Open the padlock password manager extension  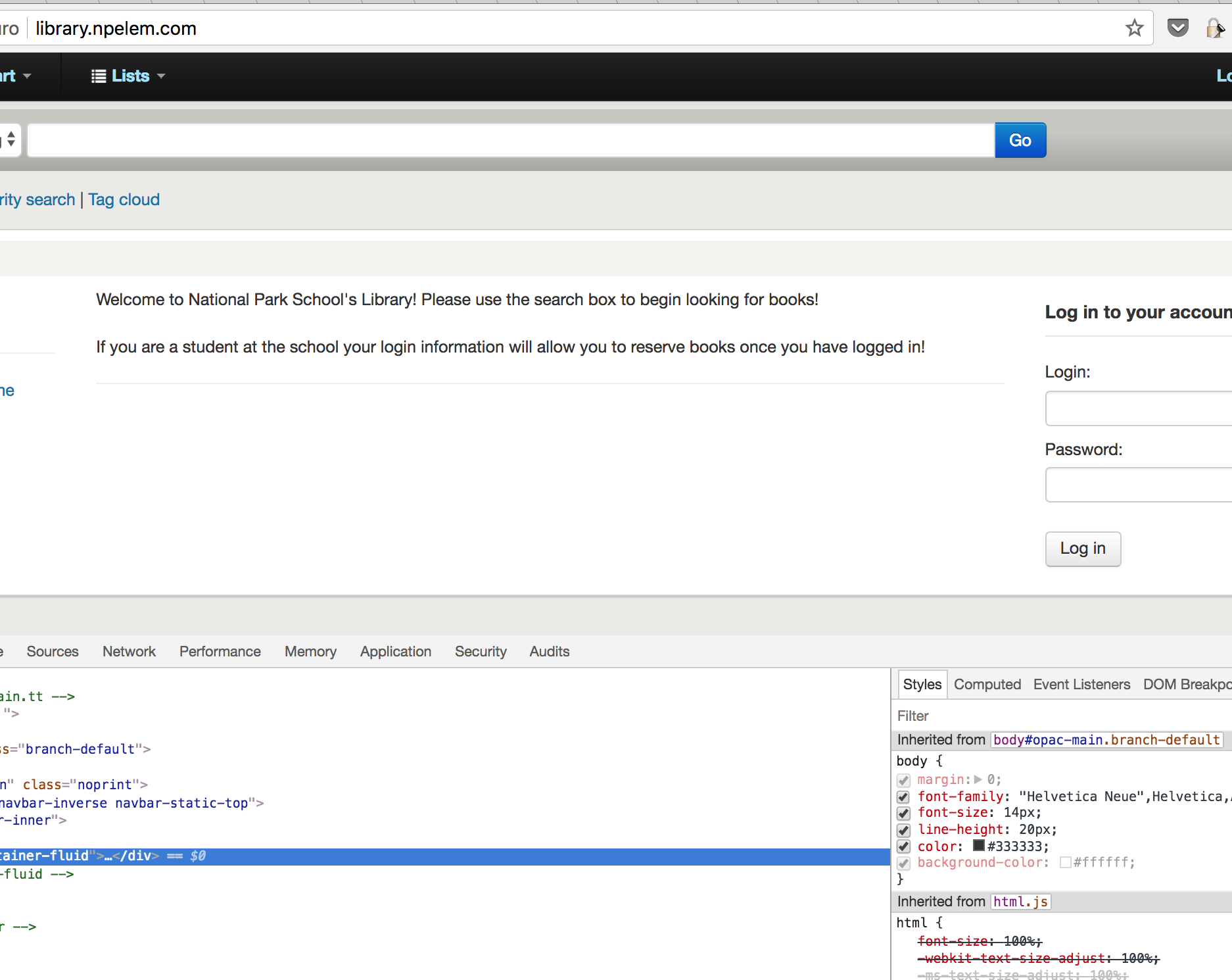click(1214, 28)
